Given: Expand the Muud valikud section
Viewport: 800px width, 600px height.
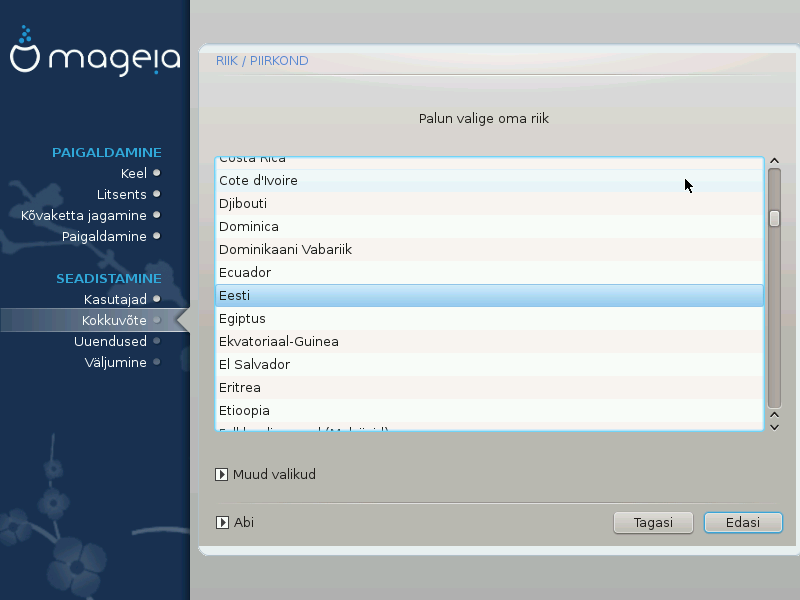Looking at the screenshot, I should pyautogui.click(x=221, y=475).
